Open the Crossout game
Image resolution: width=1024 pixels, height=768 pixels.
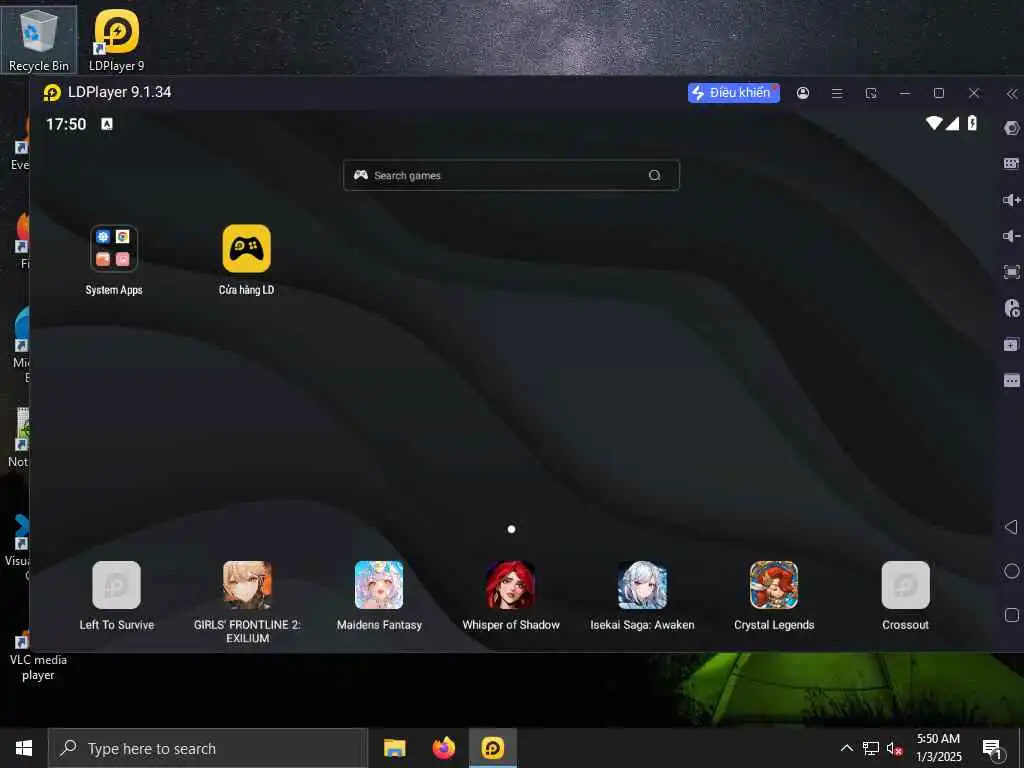(x=905, y=596)
